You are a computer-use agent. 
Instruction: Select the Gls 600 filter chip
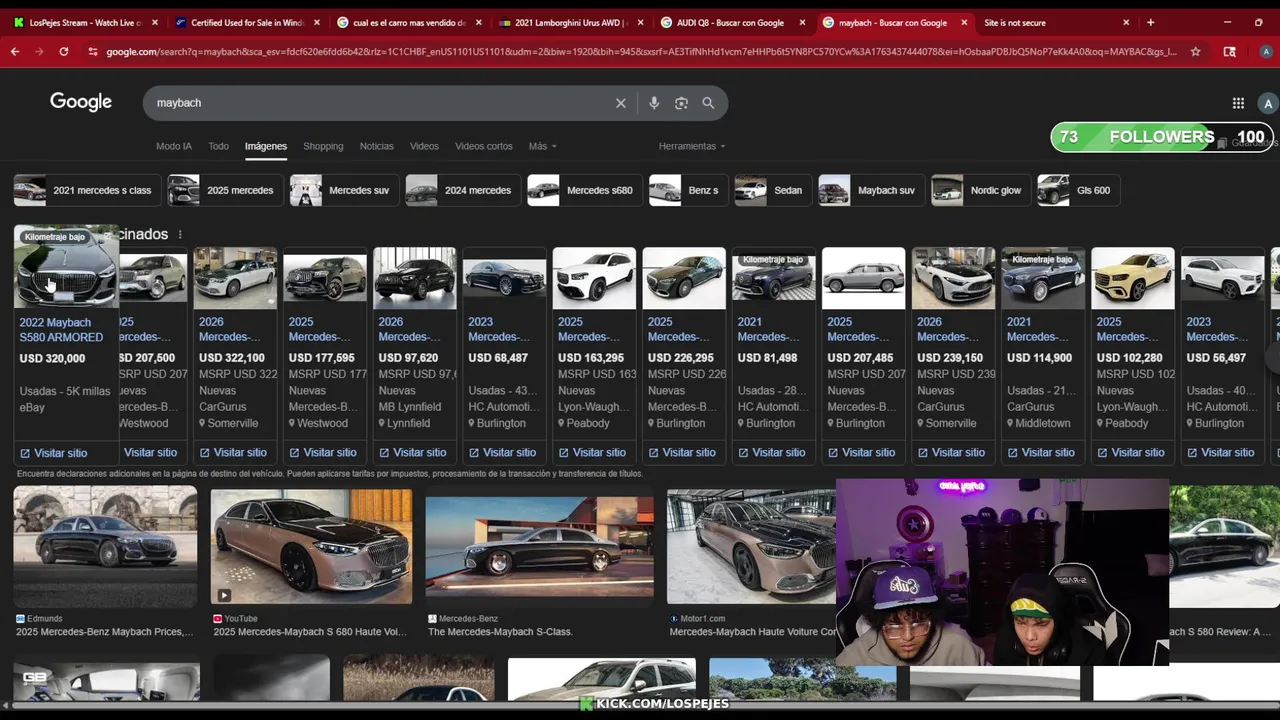point(1077,190)
